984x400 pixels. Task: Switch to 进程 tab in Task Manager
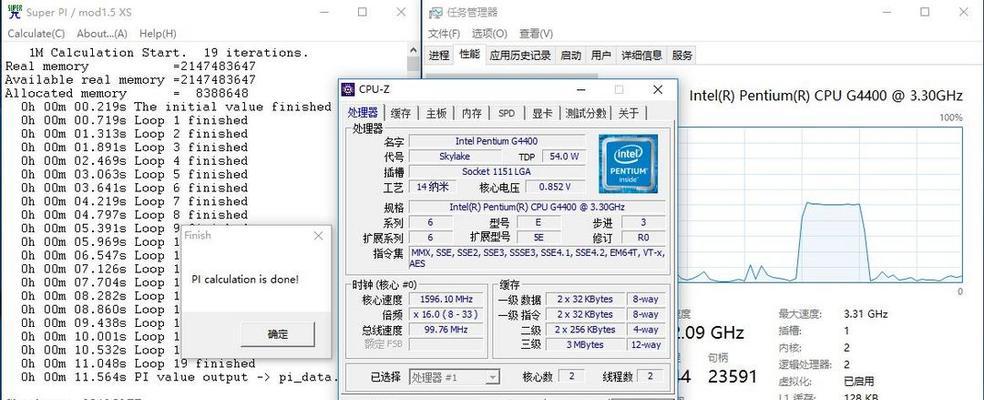pos(439,55)
